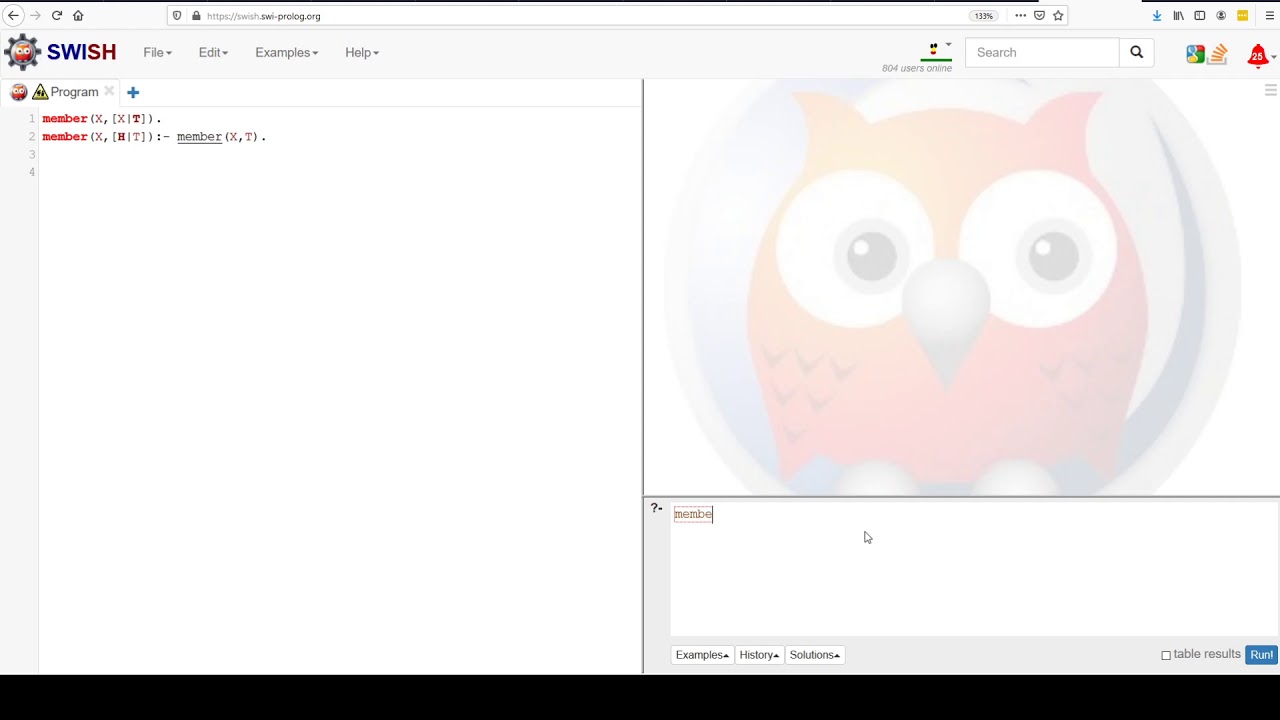Image resolution: width=1280 pixels, height=720 pixels.
Task: Toggle the browser sidebar icon
Action: tap(1200, 16)
